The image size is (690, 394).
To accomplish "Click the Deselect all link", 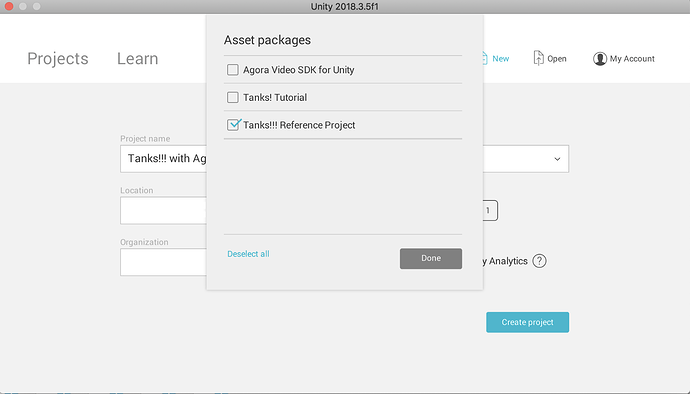I will click(248, 254).
